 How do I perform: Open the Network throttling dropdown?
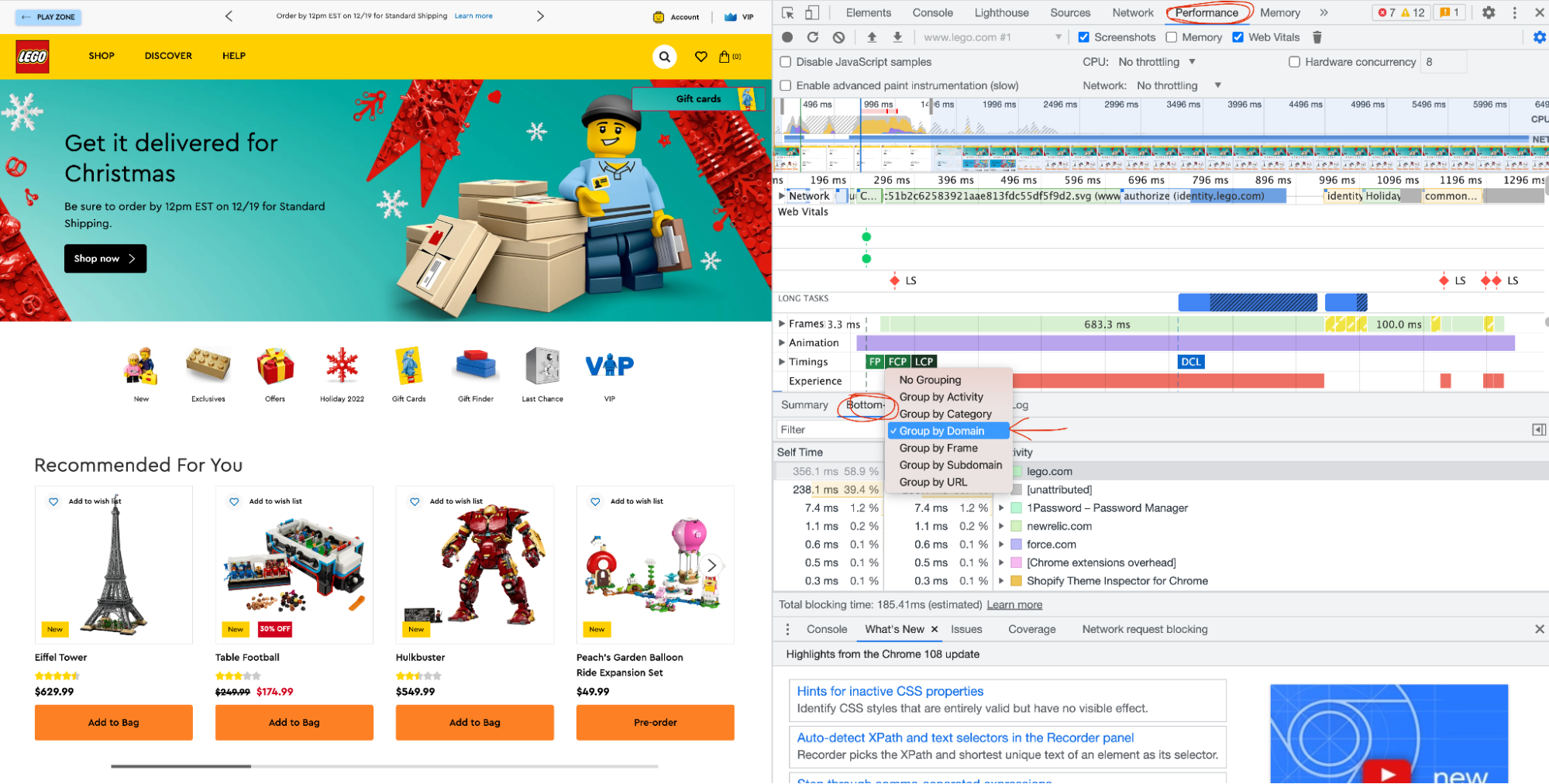click(1179, 86)
